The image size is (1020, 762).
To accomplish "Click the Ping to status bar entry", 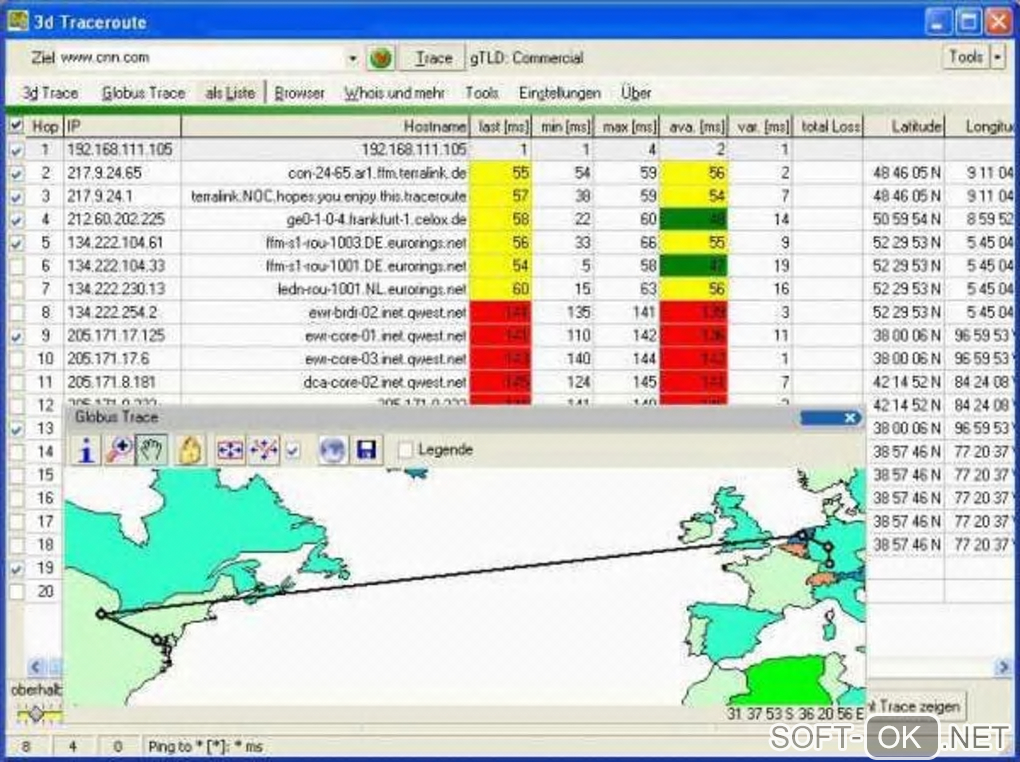I will click(206, 746).
